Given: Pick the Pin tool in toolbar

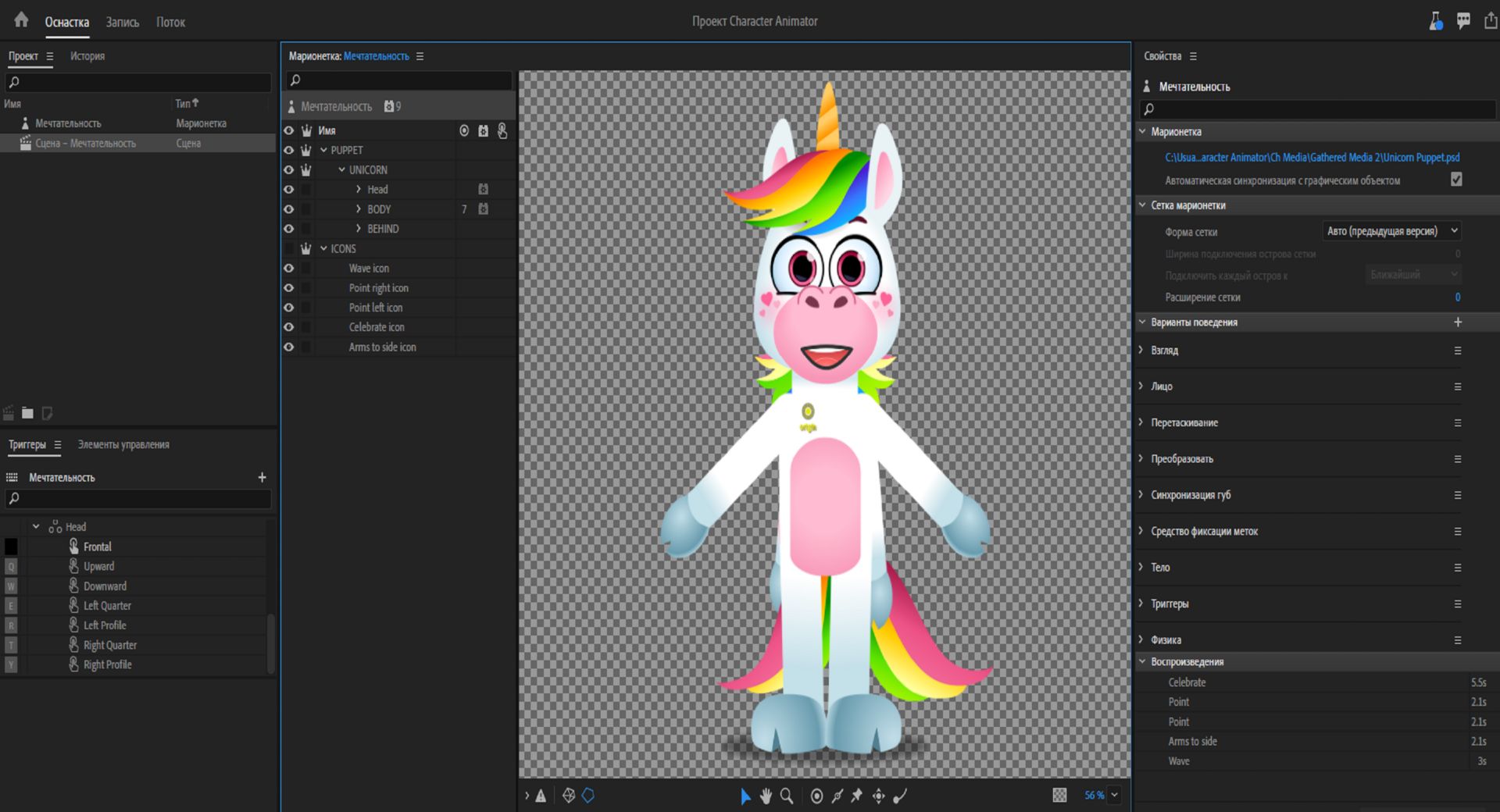Looking at the screenshot, I should (x=857, y=796).
